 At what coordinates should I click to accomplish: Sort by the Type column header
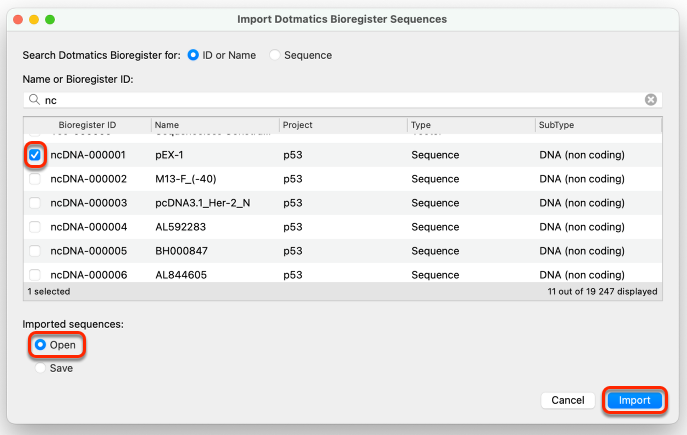pyautogui.click(x=471, y=125)
